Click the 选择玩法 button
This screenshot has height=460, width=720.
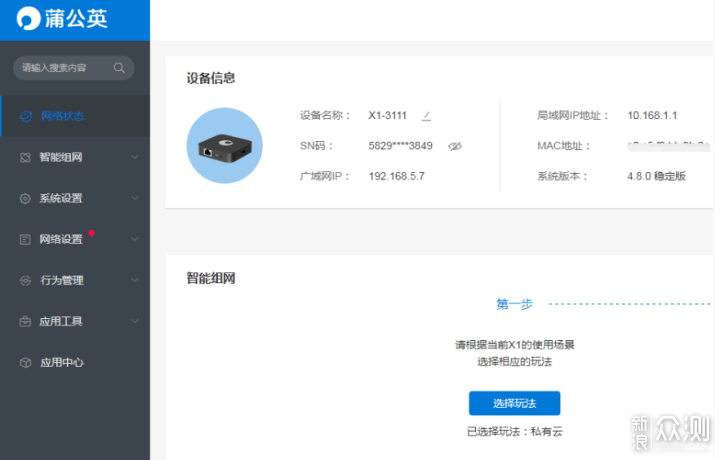[514, 403]
